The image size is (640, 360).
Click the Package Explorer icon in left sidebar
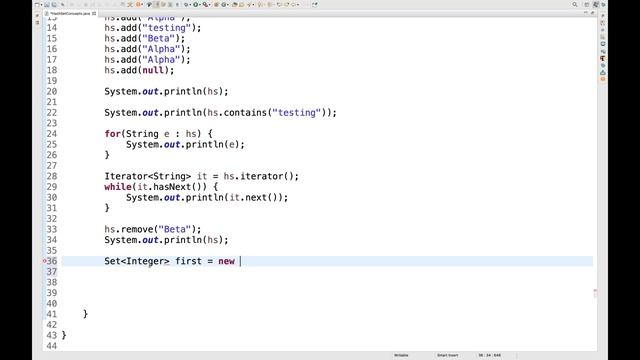tap(37, 23)
